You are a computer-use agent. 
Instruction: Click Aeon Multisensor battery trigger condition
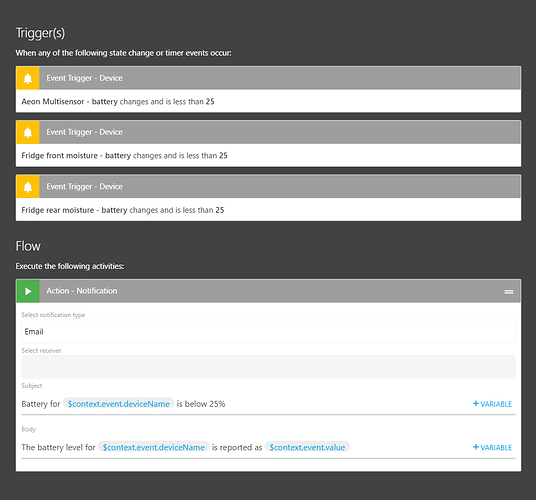click(118, 102)
